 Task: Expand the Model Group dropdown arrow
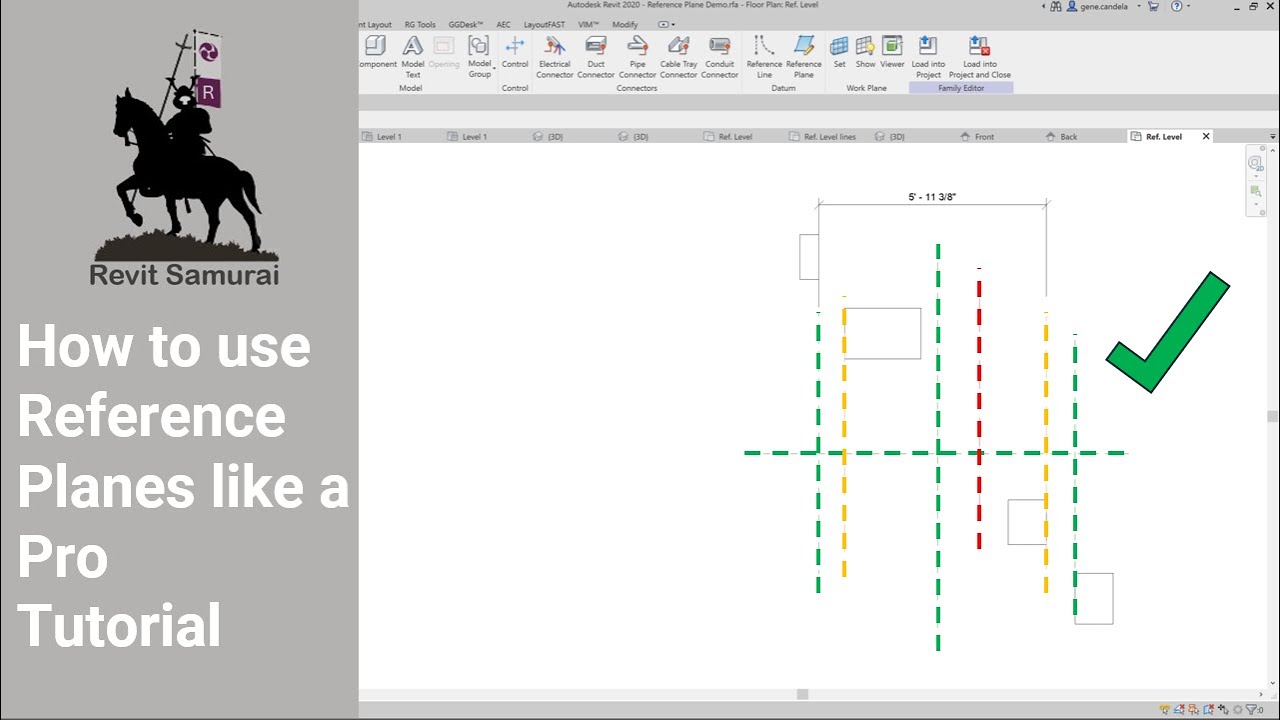pos(494,68)
